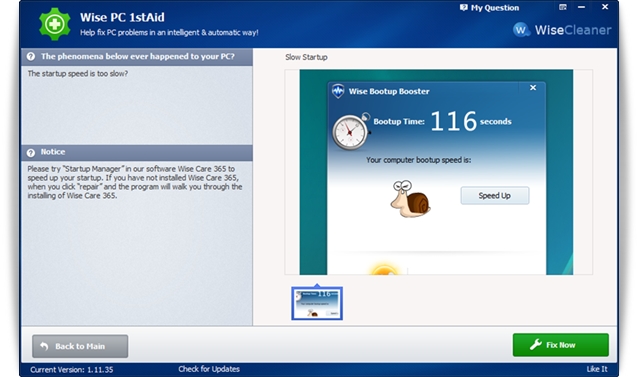
Task: Select the small bootup screenshot thumbnail
Action: pyautogui.click(x=317, y=303)
